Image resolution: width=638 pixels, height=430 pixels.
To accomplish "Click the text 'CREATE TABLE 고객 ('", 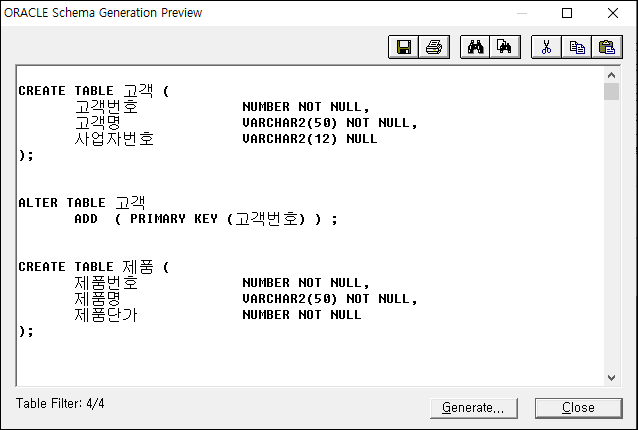I will [94, 90].
